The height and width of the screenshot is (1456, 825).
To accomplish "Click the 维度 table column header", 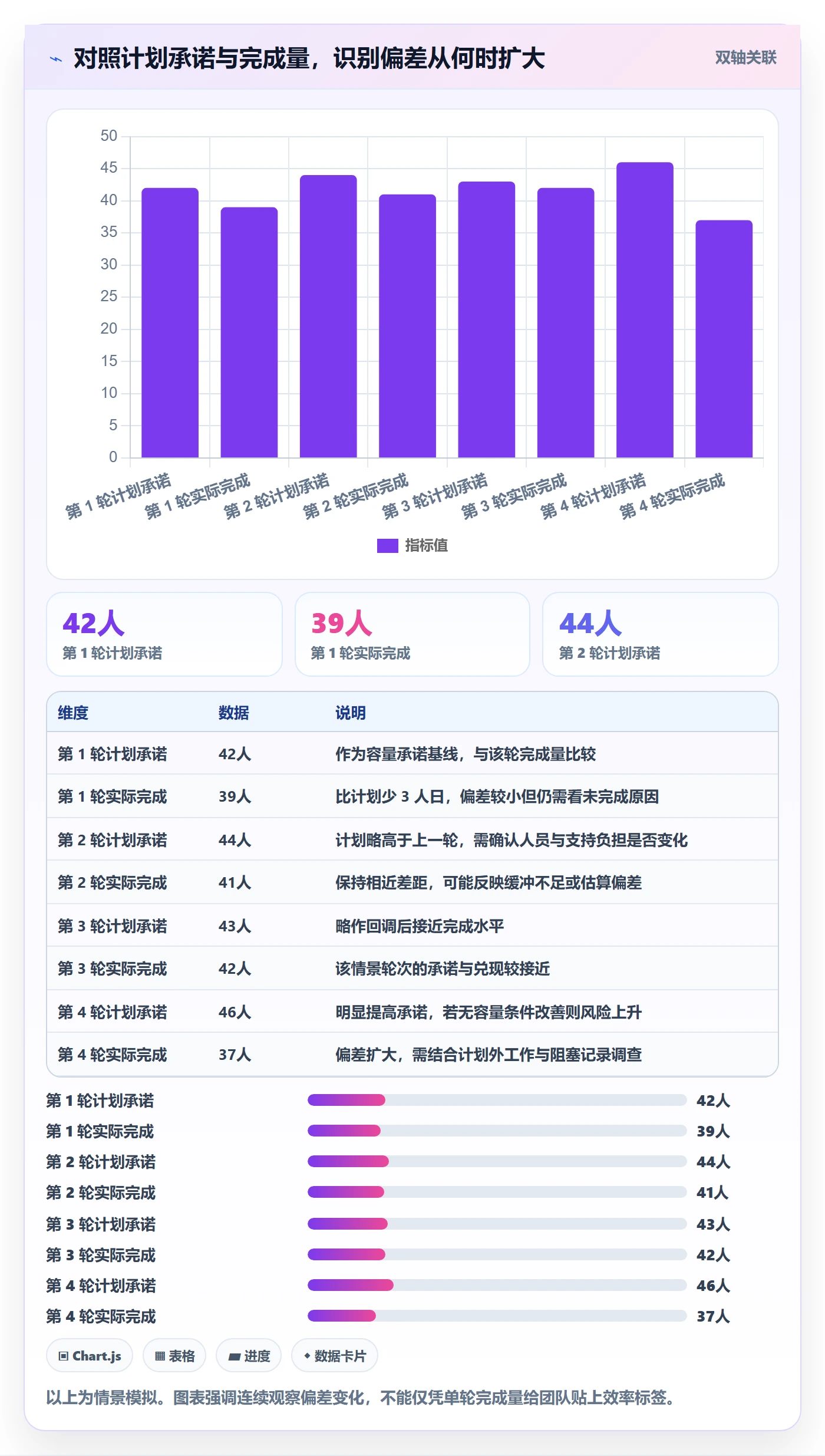I will [x=73, y=713].
